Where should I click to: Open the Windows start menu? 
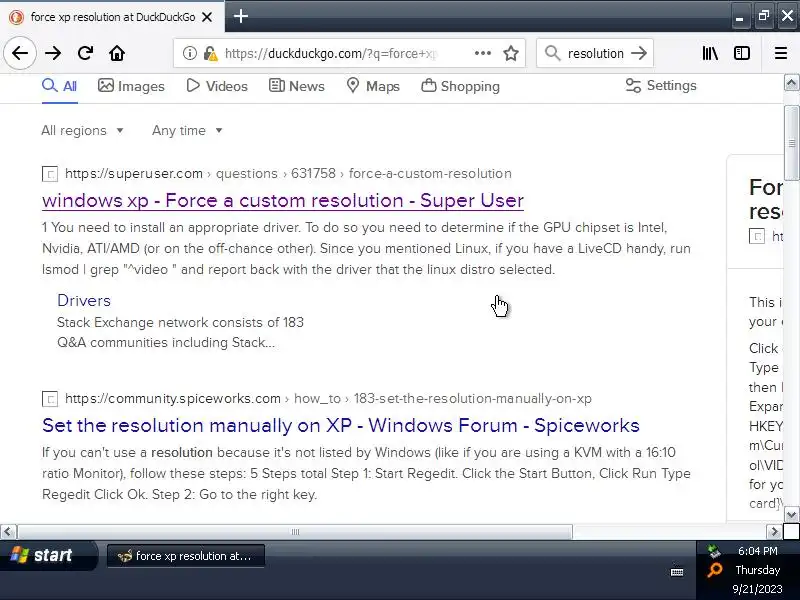(x=47, y=555)
